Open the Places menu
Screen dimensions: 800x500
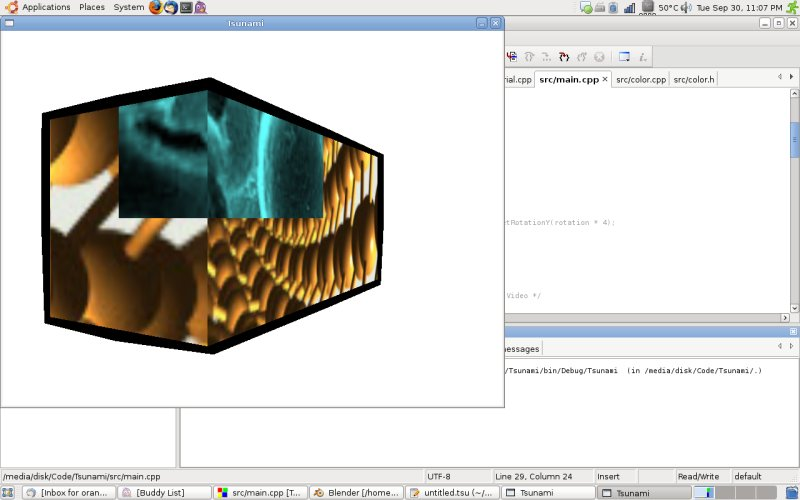click(92, 7)
